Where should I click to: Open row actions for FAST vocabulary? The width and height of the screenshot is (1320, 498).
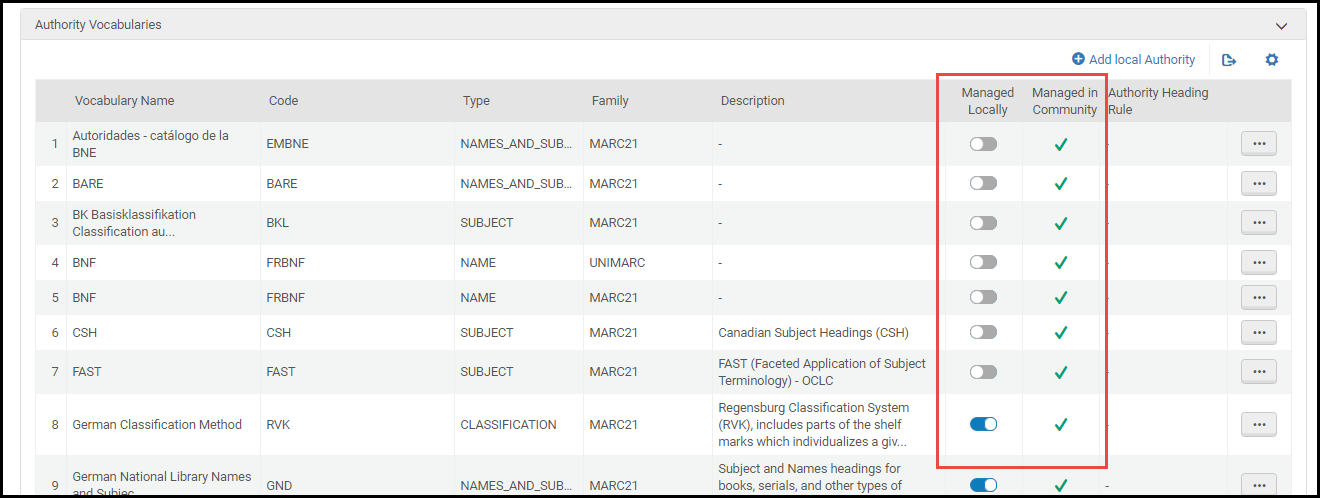click(1258, 372)
